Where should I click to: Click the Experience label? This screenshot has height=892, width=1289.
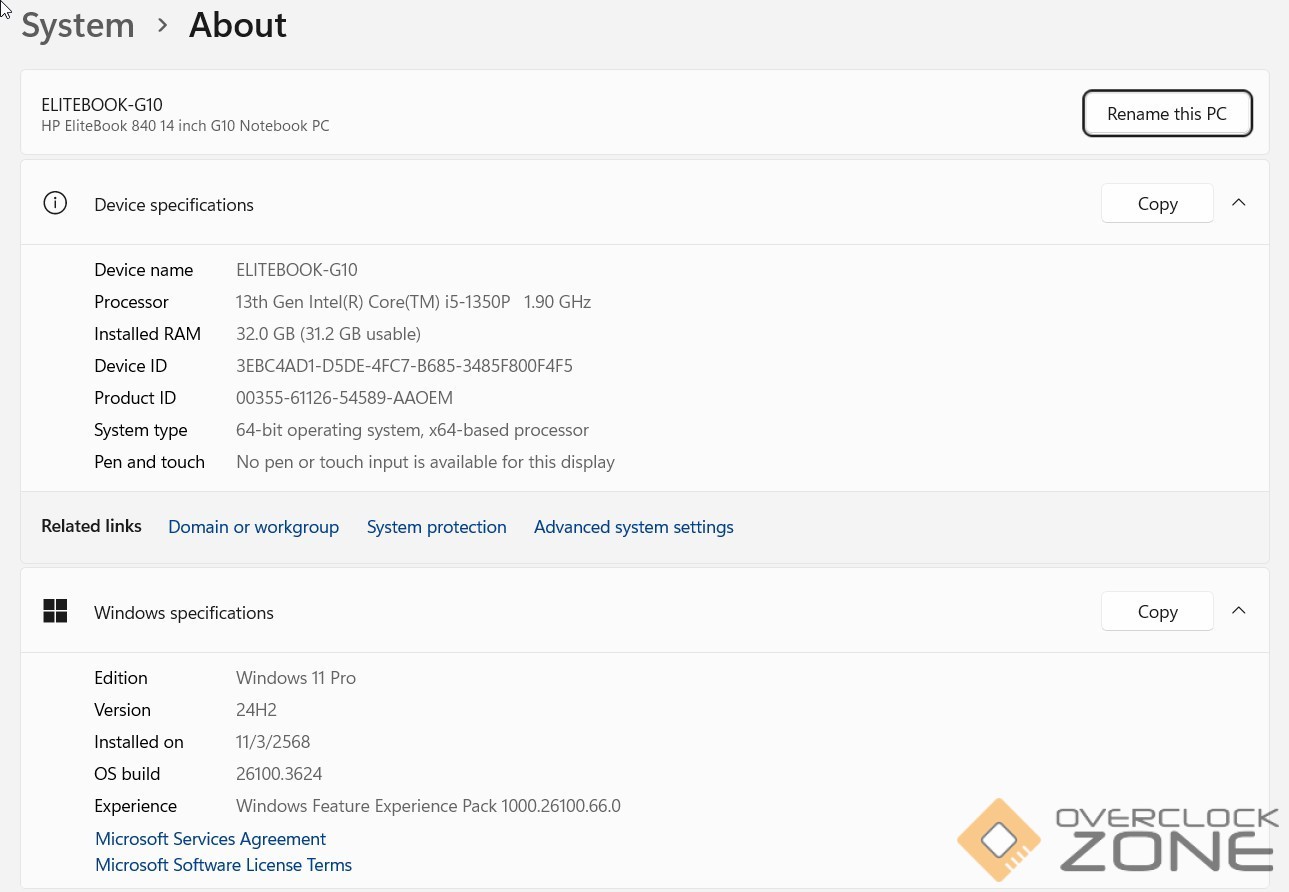135,806
